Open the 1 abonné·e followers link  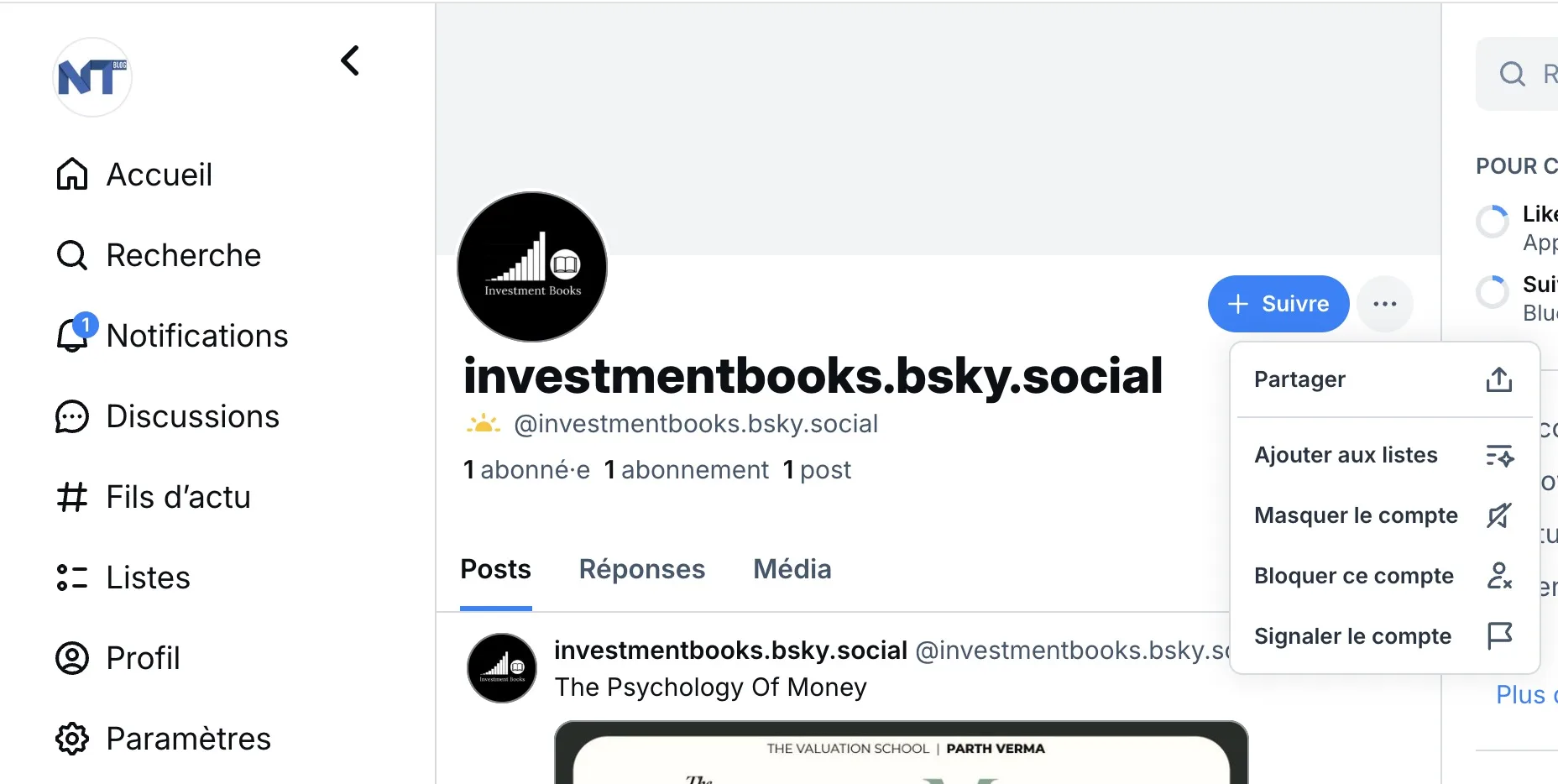527,470
